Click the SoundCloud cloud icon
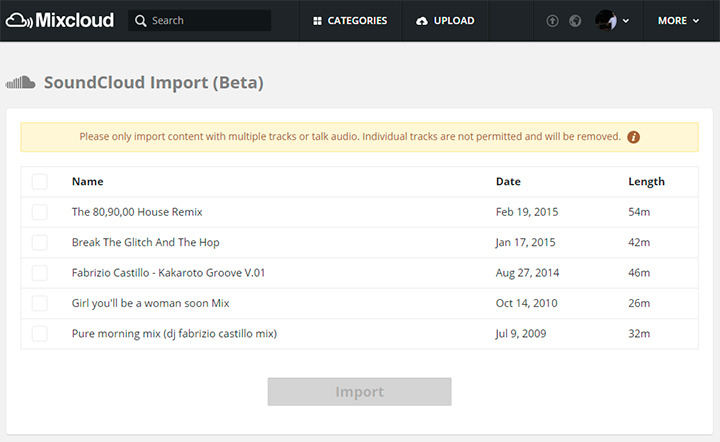The width and height of the screenshot is (720, 442). (x=20, y=83)
